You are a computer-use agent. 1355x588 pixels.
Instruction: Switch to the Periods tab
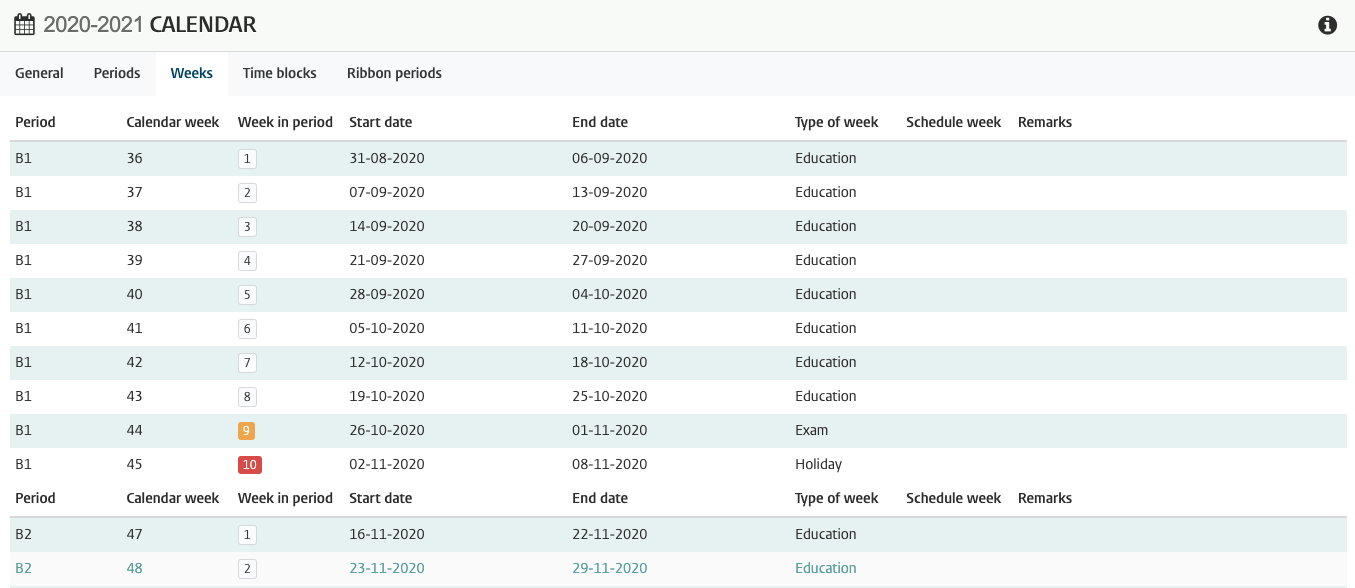coord(117,73)
